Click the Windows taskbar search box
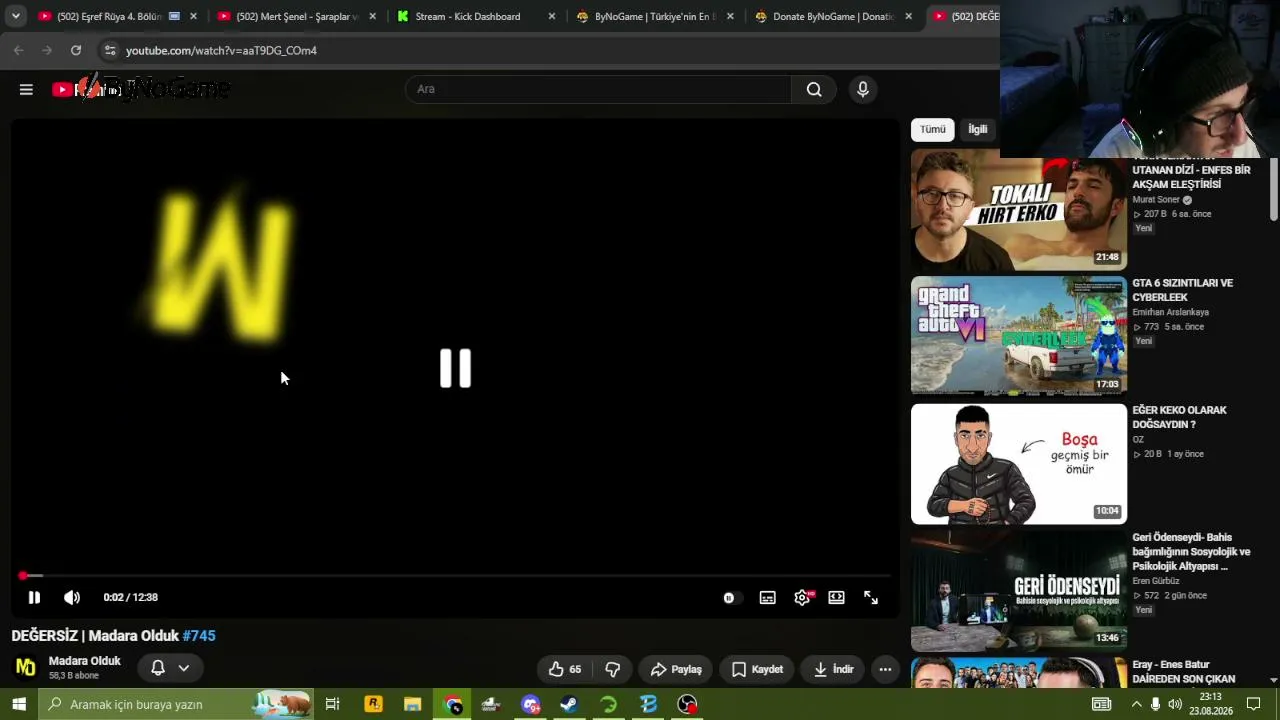This screenshot has height=720, width=1280. point(176,704)
